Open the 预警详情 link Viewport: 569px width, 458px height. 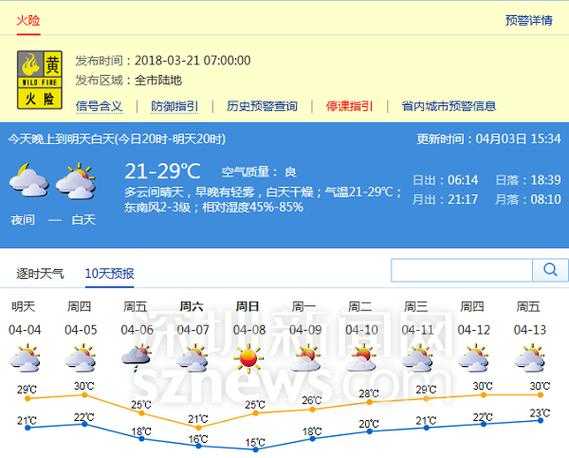pyautogui.click(x=529, y=20)
